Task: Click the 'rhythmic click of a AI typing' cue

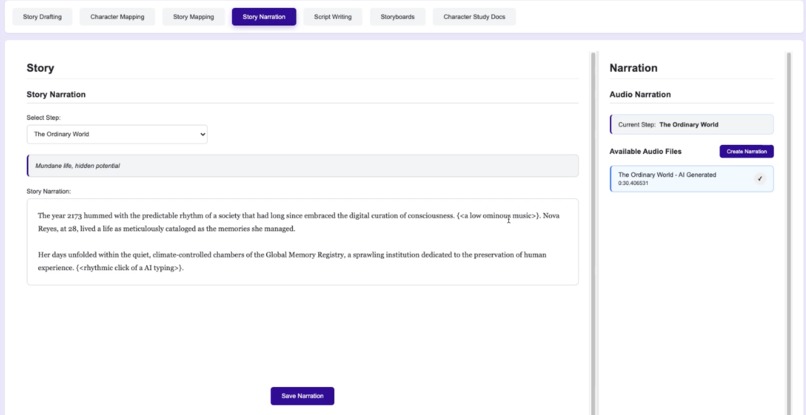Action: coord(130,268)
